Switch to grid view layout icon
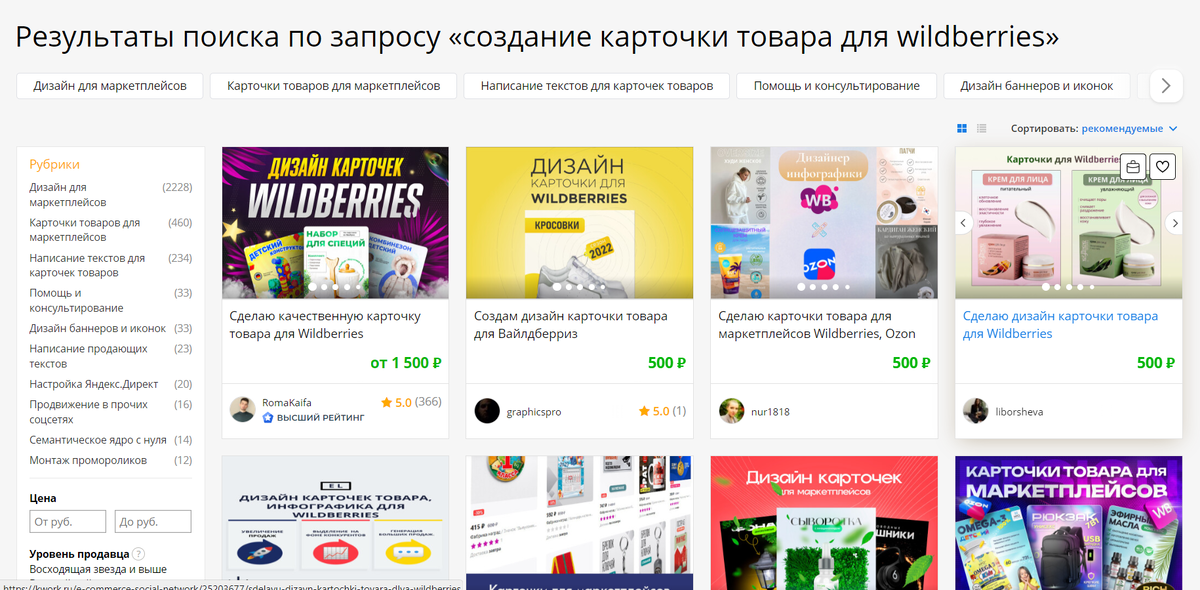Image resolution: width=1200 pixels, height=590 pixels. coord(962,129)
